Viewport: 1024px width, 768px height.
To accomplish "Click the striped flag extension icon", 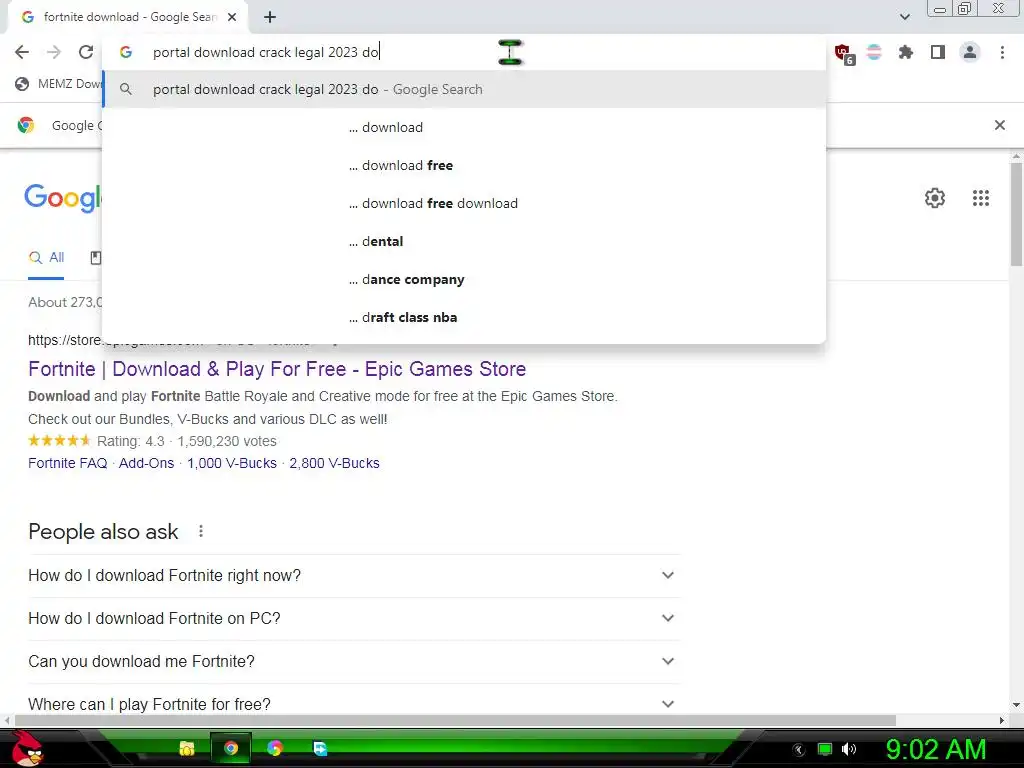I will pyautogui.click(x=874, y=52).
